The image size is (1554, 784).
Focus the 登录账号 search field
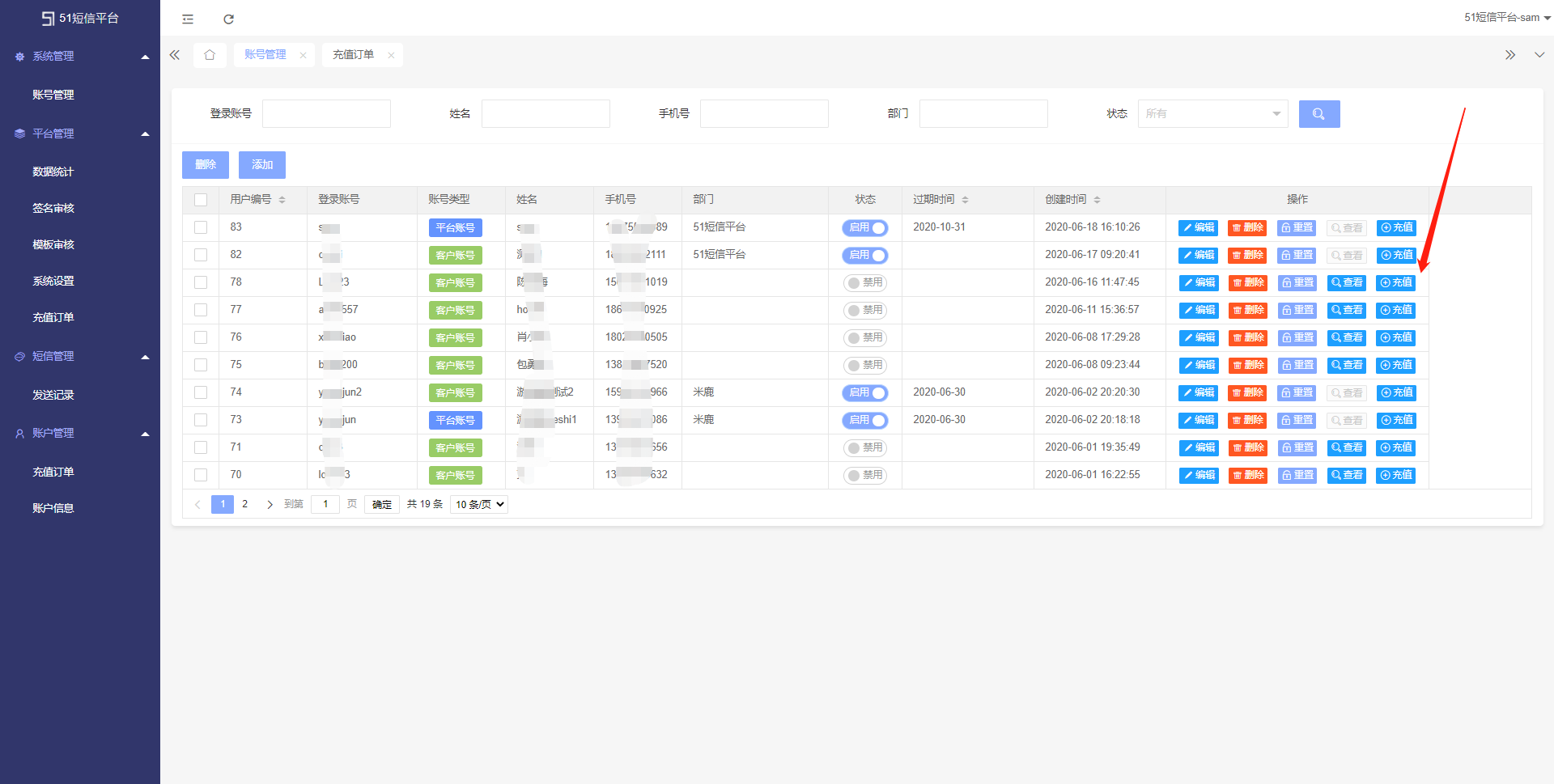pos(326,114)
